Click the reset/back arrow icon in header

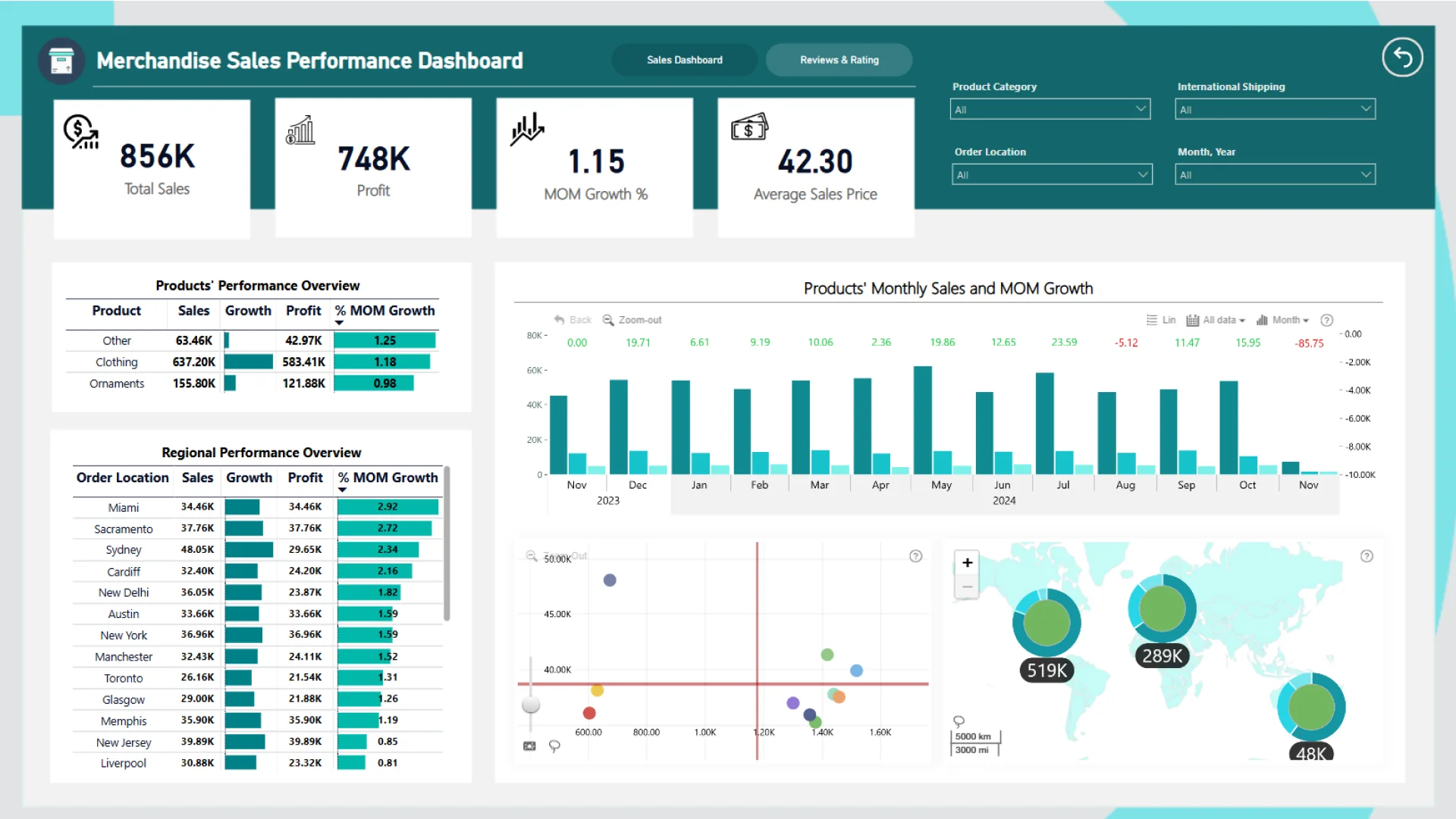[x=1402, y=58]
